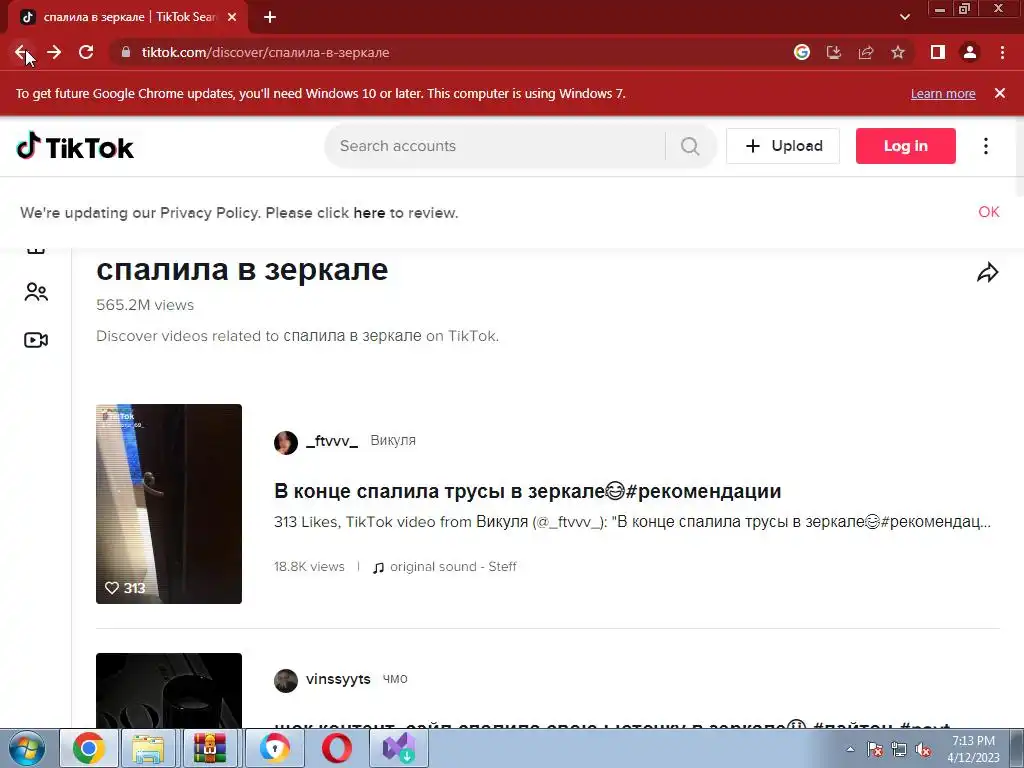The width and height of the screenshot is (1024, 768).
Task: Share the discover page arrow icon
Action: tap(987, 272)
